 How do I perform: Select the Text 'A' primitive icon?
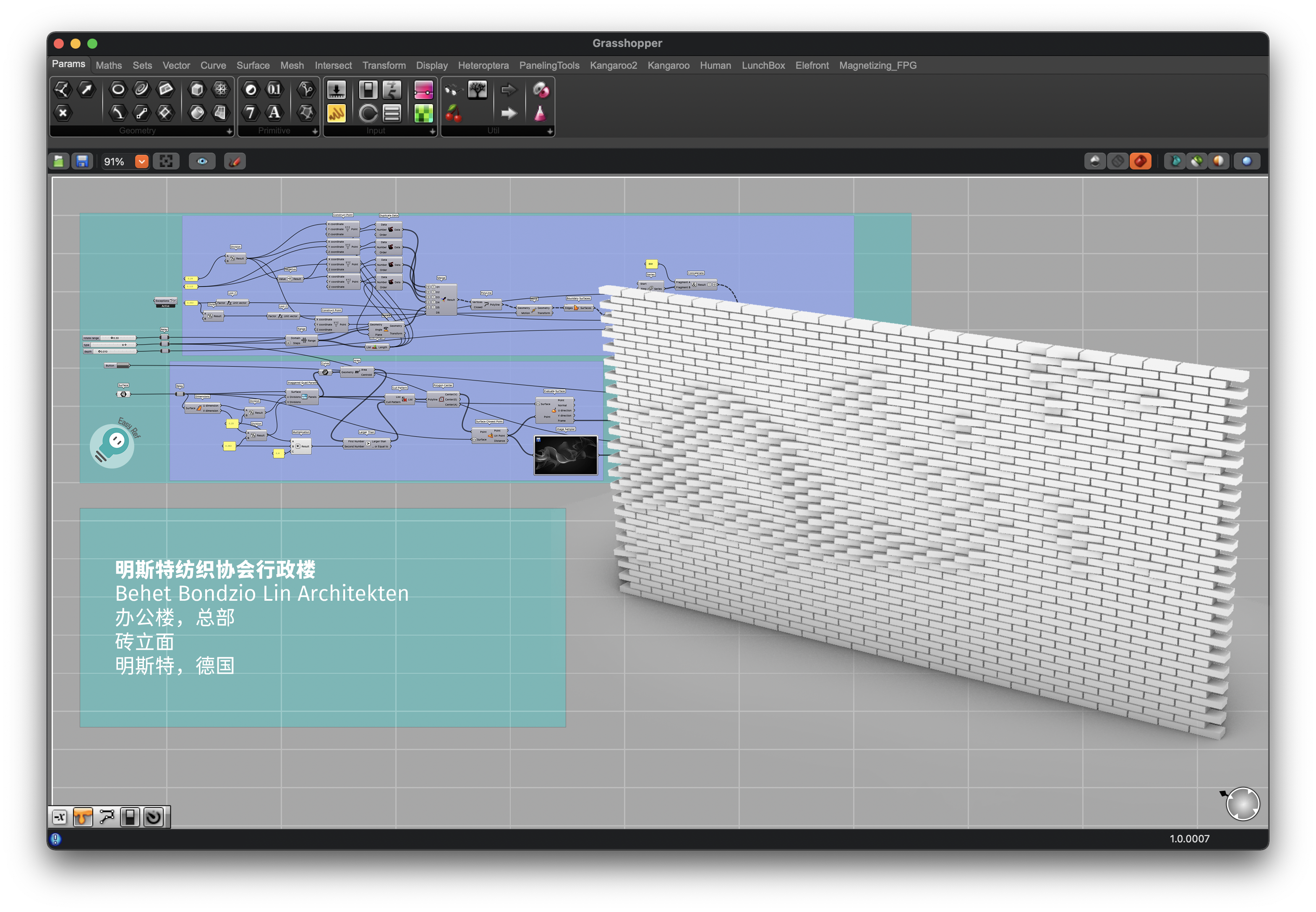coord(274,112)
